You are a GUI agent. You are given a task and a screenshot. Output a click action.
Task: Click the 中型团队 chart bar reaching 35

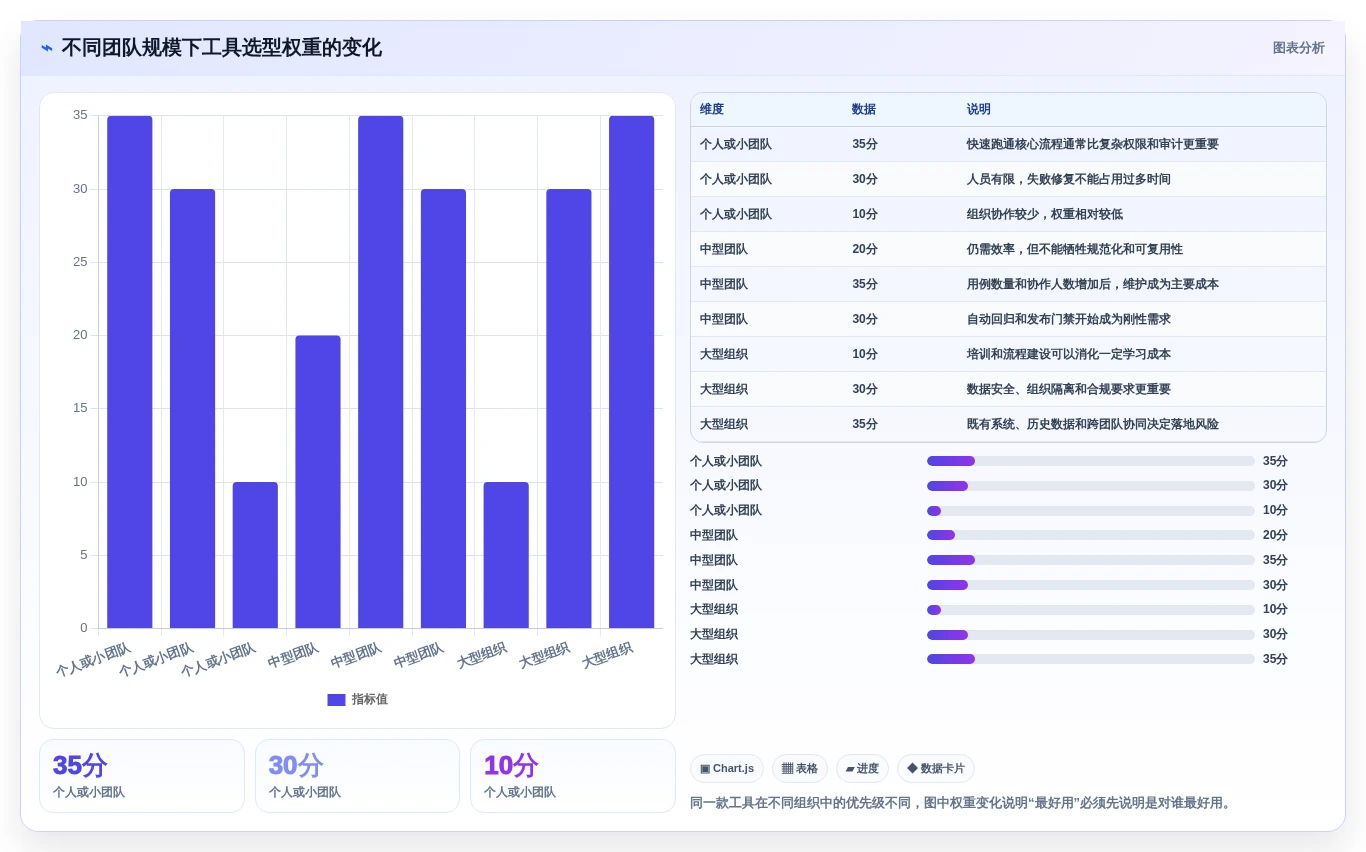click(x=381, y=372)
